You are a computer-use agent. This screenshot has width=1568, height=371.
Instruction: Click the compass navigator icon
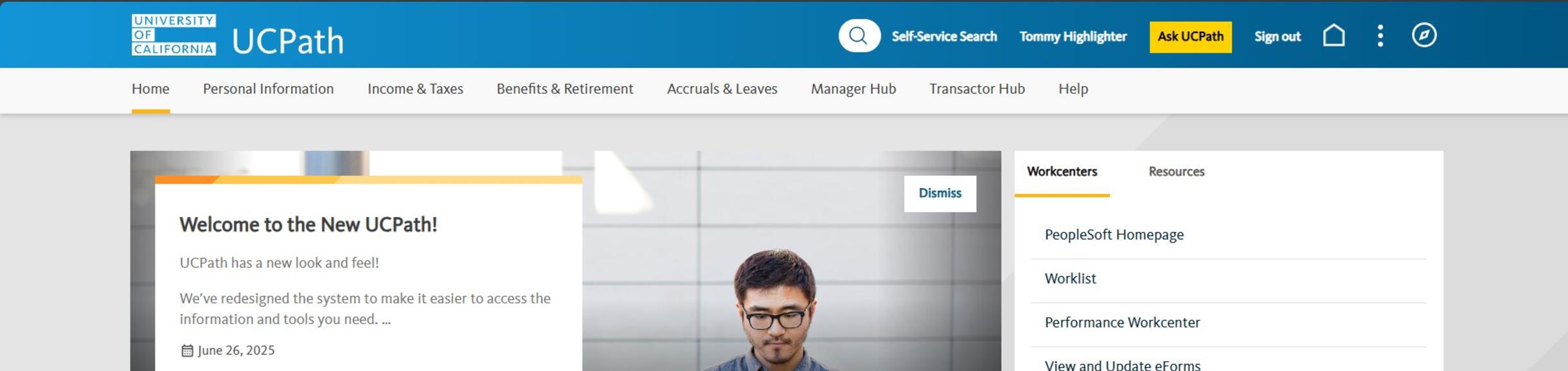click(x=1424, y=35)
